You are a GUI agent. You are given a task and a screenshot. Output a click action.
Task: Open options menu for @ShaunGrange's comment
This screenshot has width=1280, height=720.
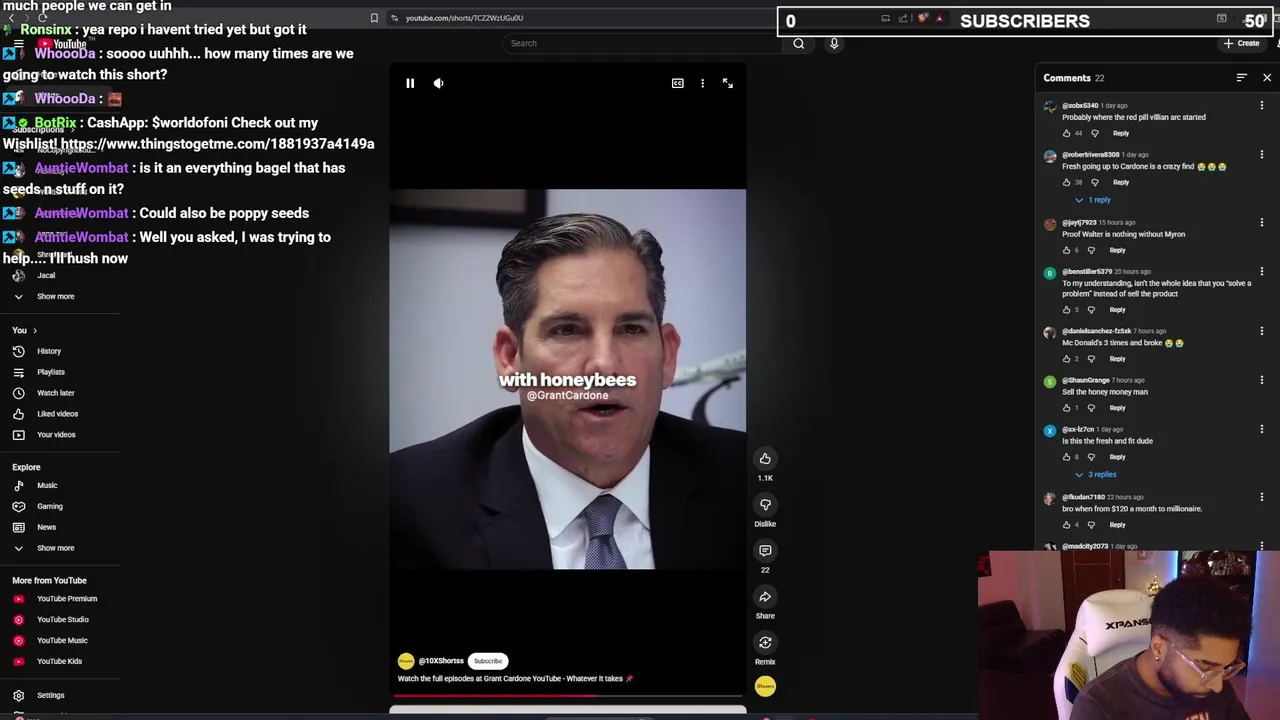pos(1262,380)
